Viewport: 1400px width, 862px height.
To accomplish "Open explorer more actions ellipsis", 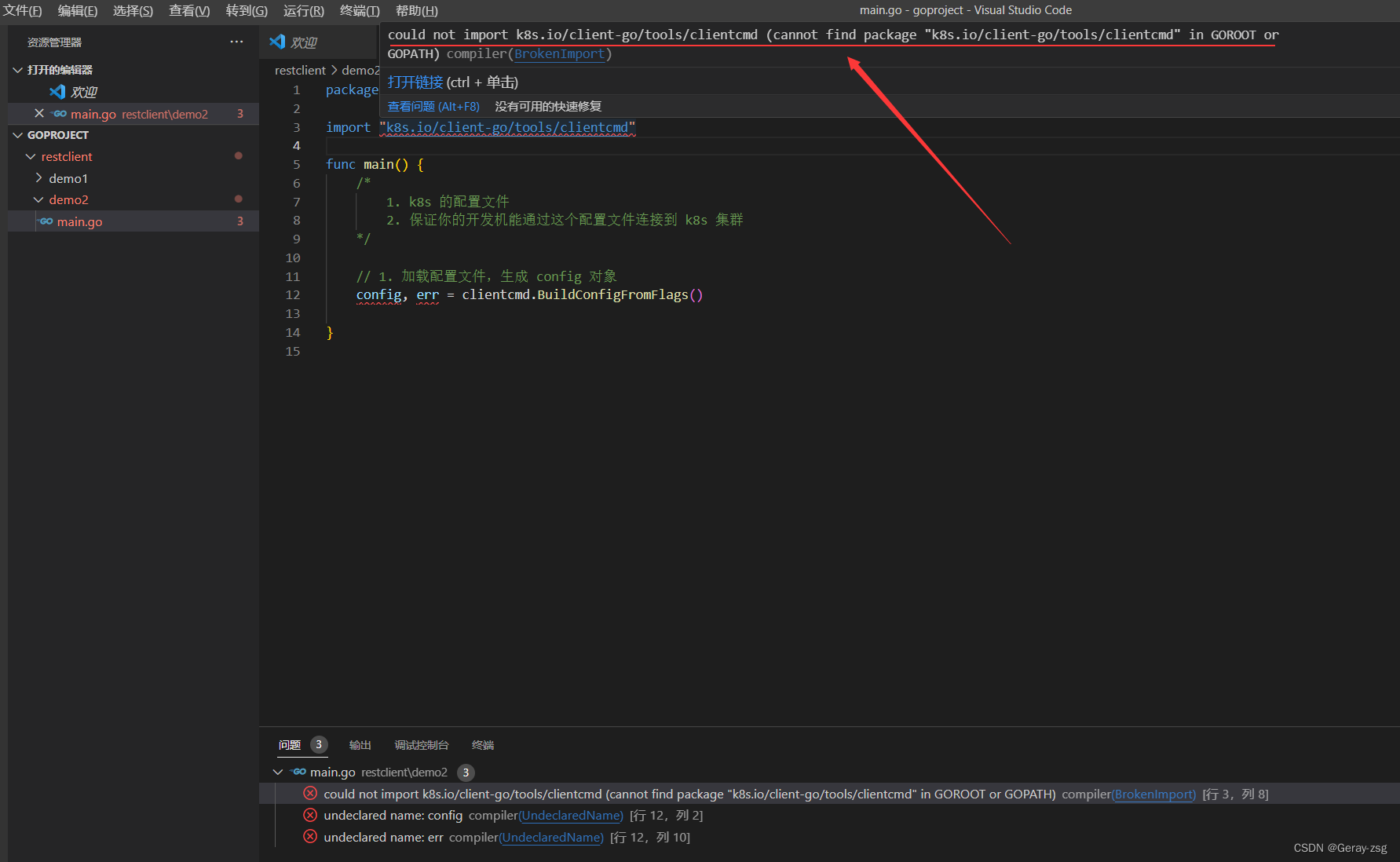I will pos(236,42).
